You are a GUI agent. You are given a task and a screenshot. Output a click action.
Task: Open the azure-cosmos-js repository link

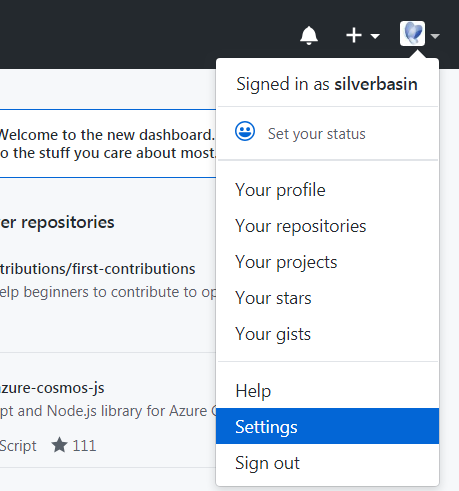(x=52, y=388)
